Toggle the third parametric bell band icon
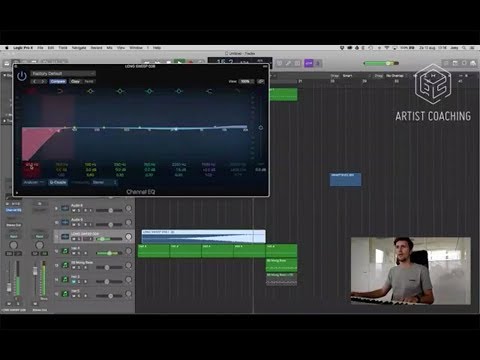 point(149,91)
